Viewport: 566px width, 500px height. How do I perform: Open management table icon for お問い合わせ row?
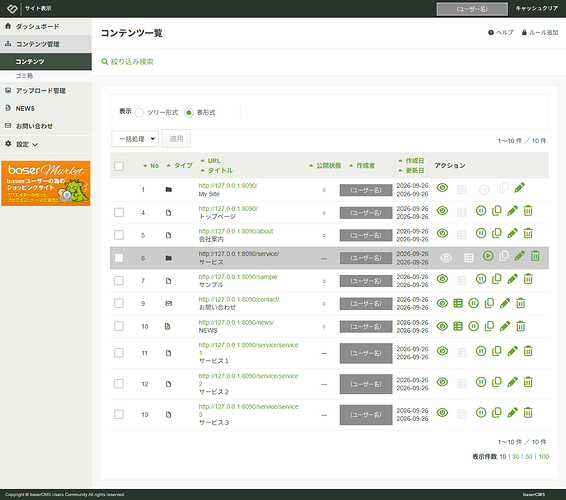(x=458, y=303)
